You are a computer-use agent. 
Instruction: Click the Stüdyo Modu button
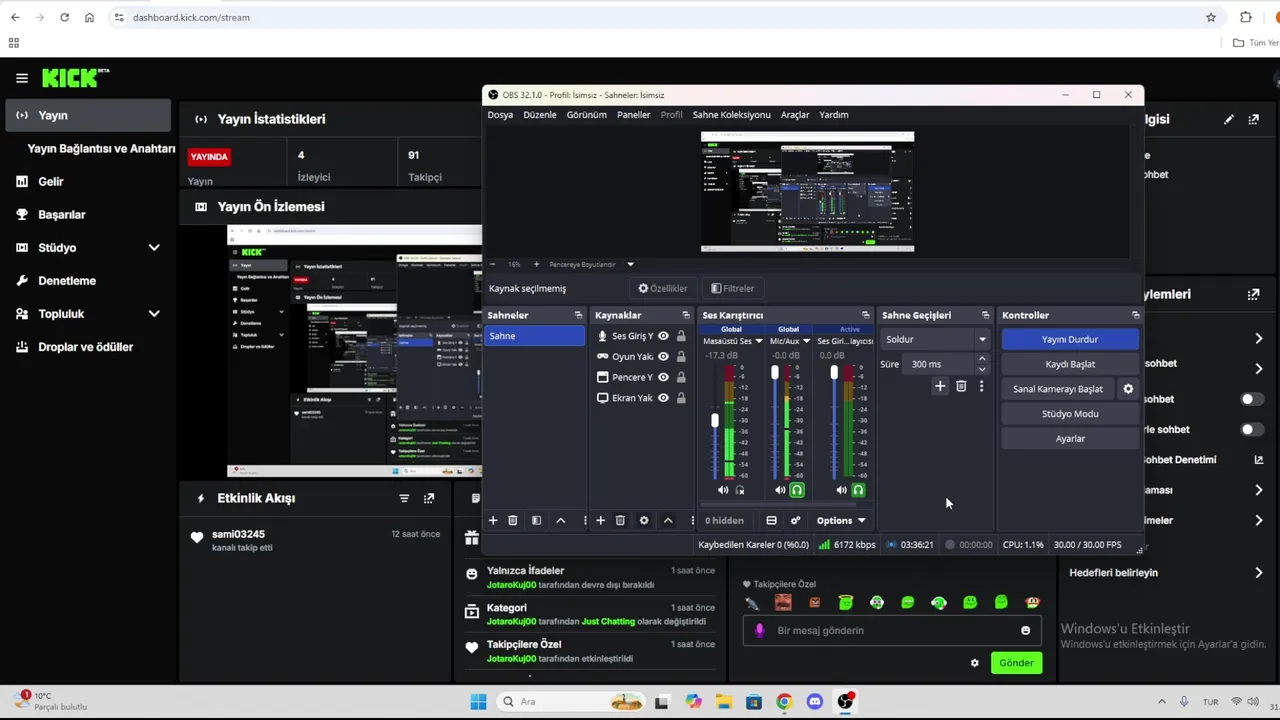click(x=1070, y=414)
